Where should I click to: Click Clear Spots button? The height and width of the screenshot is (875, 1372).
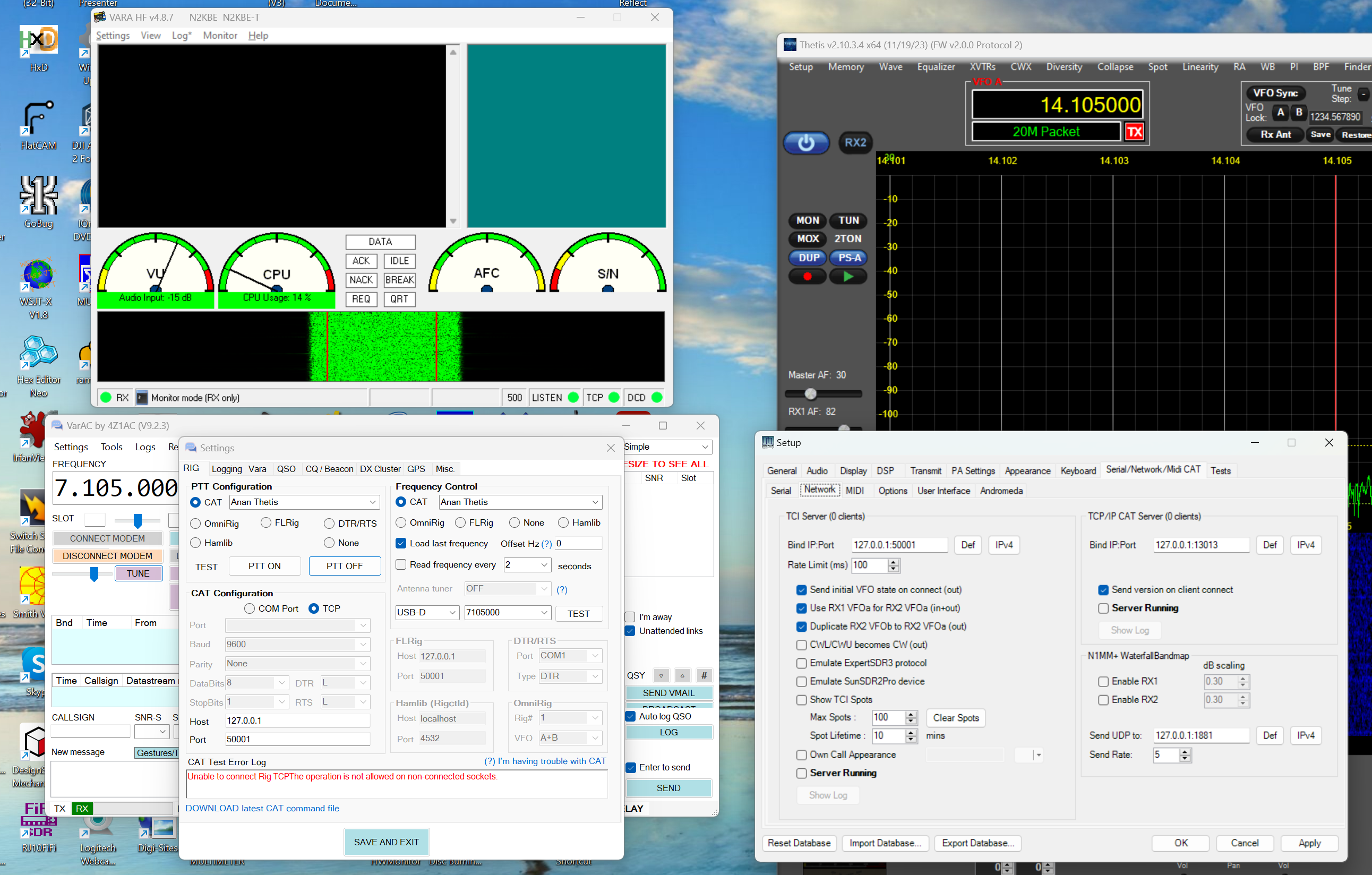coord(956,718)
